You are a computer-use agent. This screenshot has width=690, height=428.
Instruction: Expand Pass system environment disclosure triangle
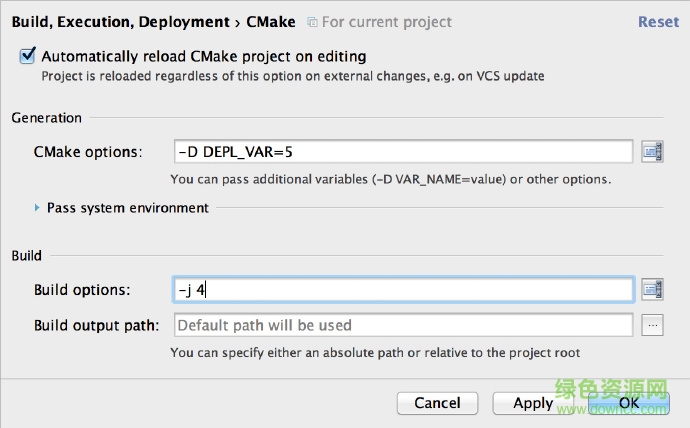point(38,208)
